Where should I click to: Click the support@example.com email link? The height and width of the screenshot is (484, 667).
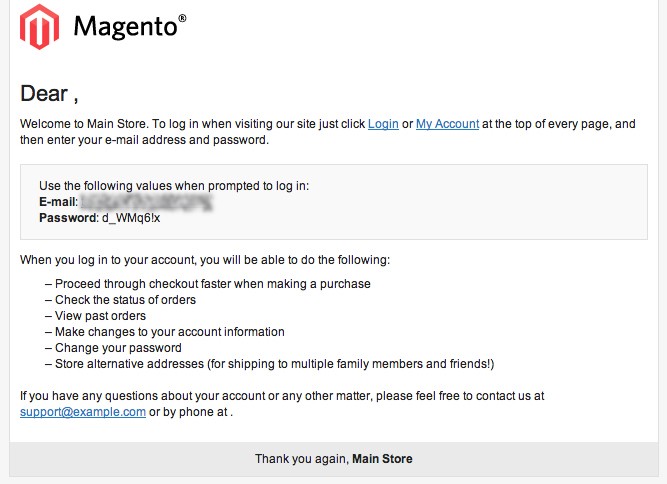[83, 412]
